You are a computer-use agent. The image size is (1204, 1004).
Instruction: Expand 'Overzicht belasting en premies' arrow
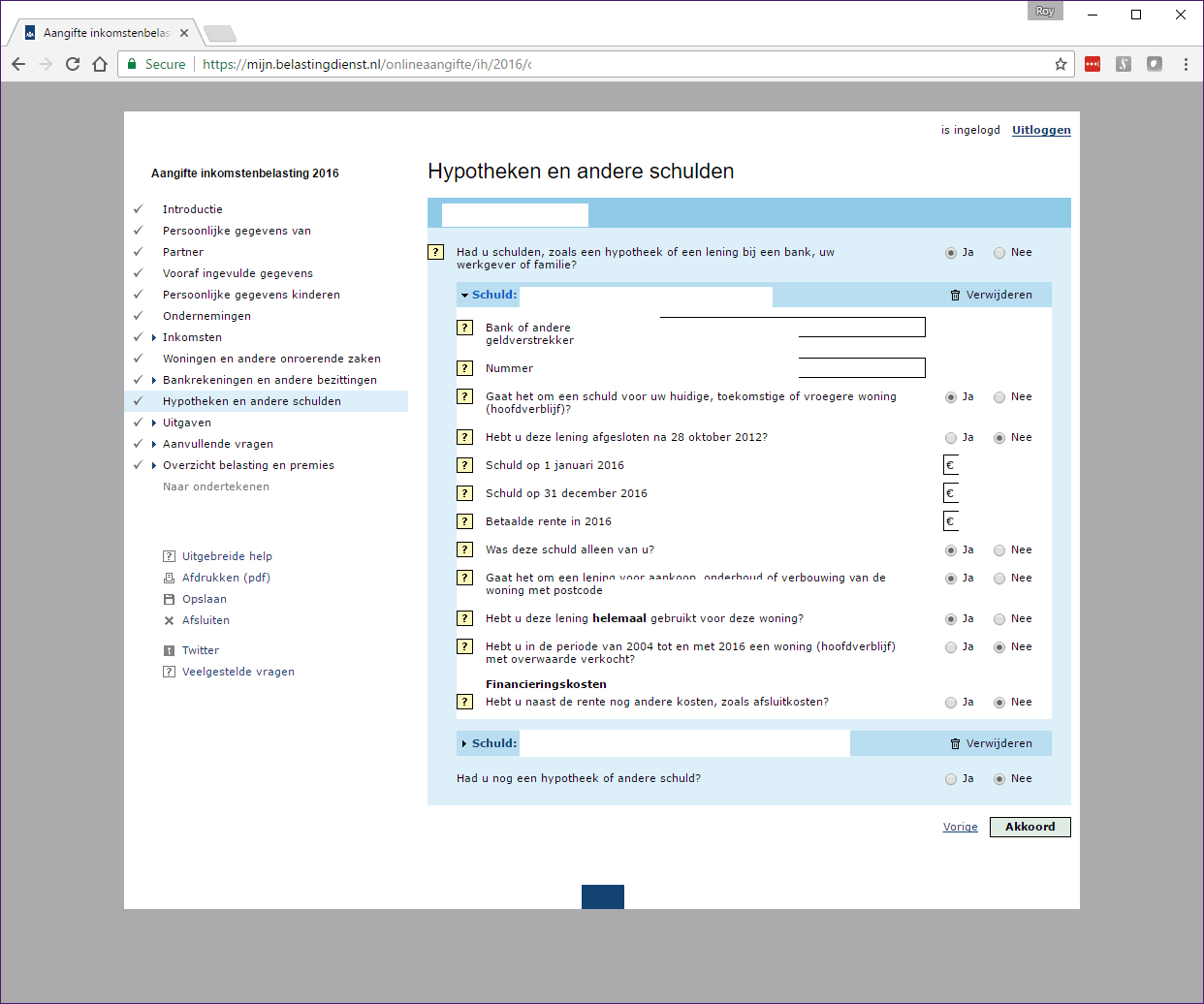coord(154,465)
